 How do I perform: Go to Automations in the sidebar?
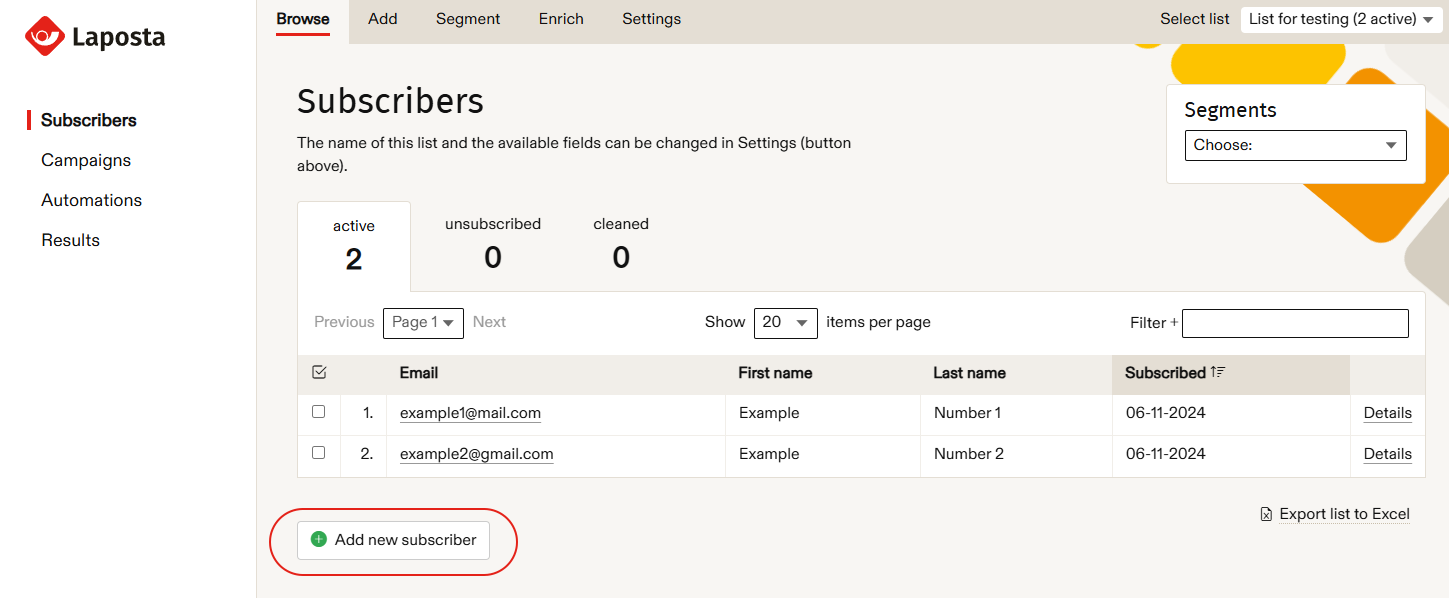point(91,200)
